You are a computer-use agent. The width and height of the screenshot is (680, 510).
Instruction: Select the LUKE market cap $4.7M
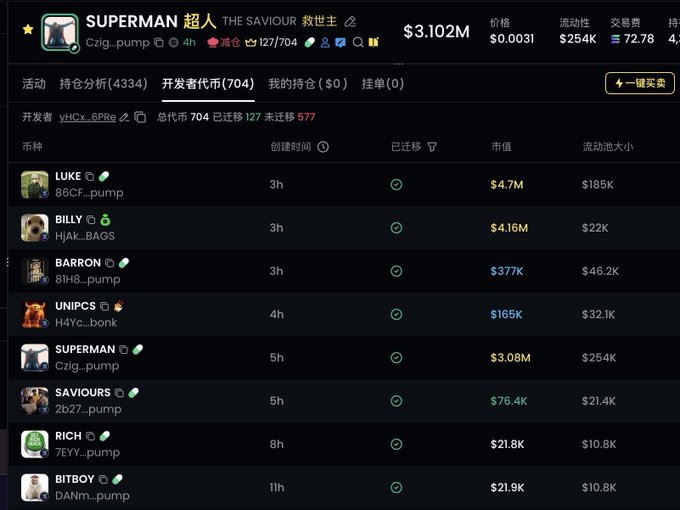click(507, 185)
